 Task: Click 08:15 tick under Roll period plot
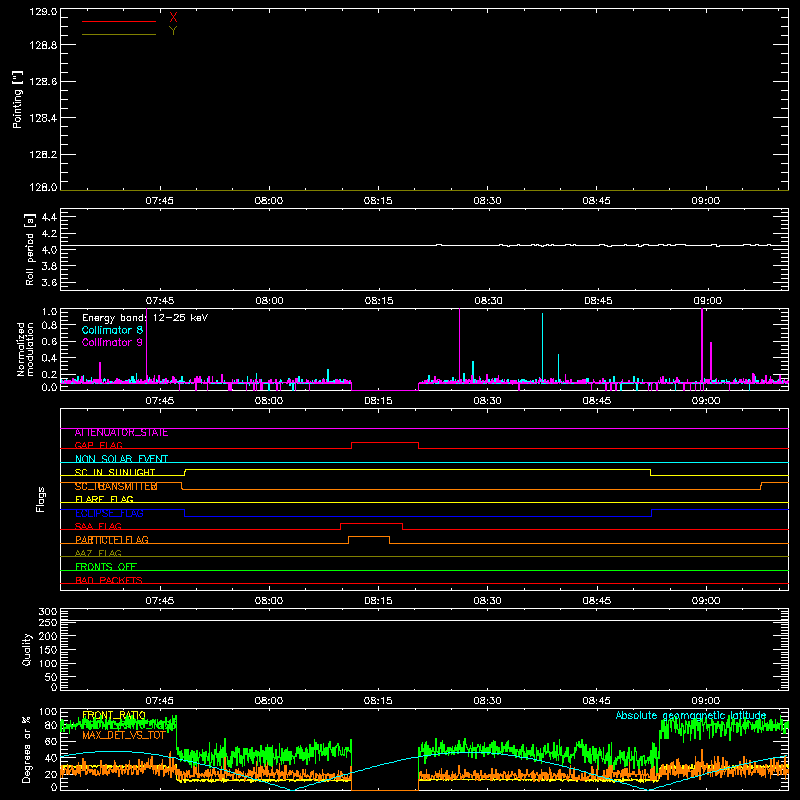(x=379, y=301)
